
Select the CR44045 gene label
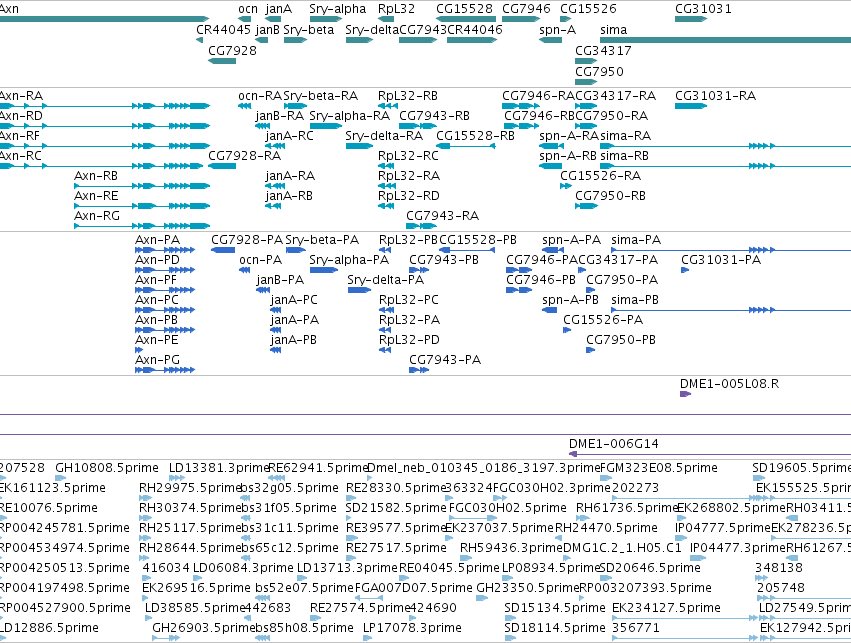(x=223, y=30)
